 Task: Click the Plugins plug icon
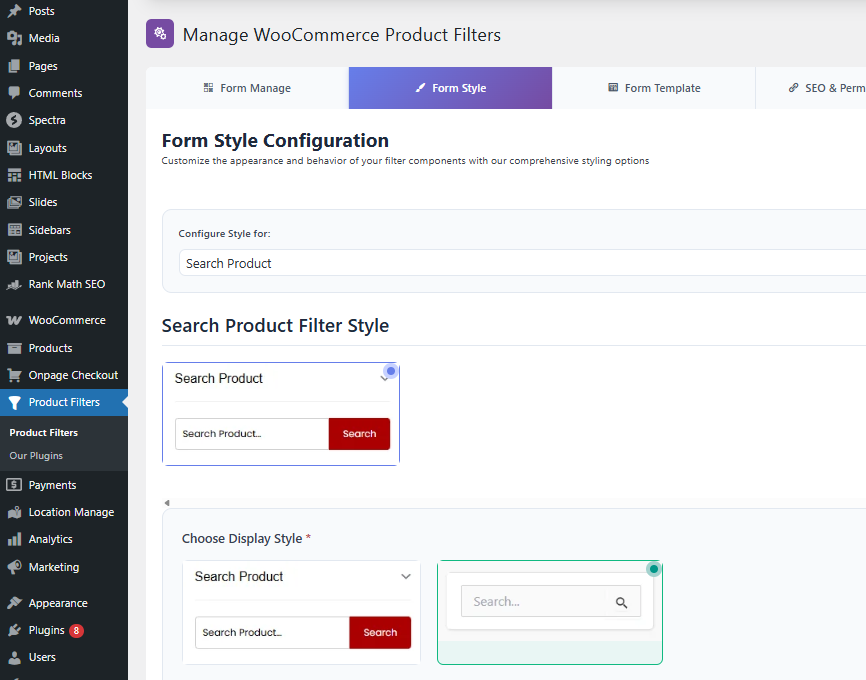click(x=14, y=630)
